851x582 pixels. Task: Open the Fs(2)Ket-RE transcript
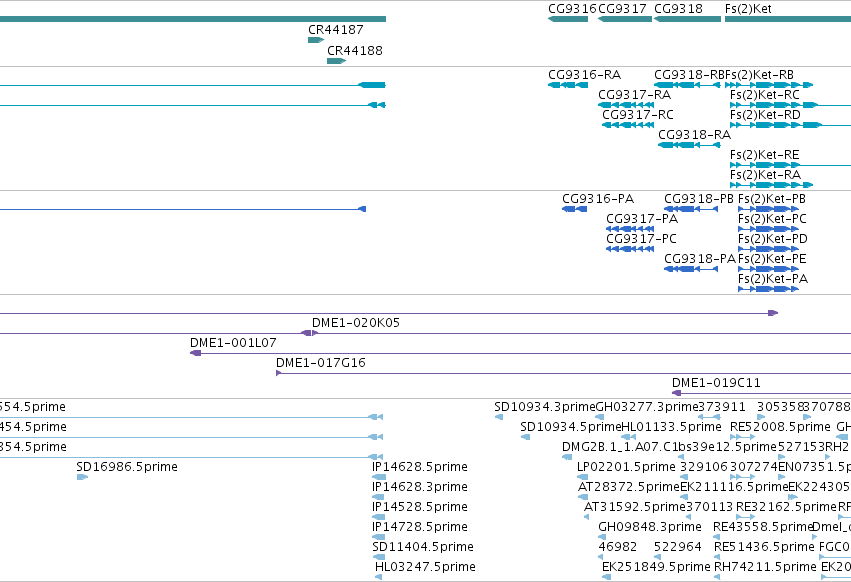pos(790,165)
